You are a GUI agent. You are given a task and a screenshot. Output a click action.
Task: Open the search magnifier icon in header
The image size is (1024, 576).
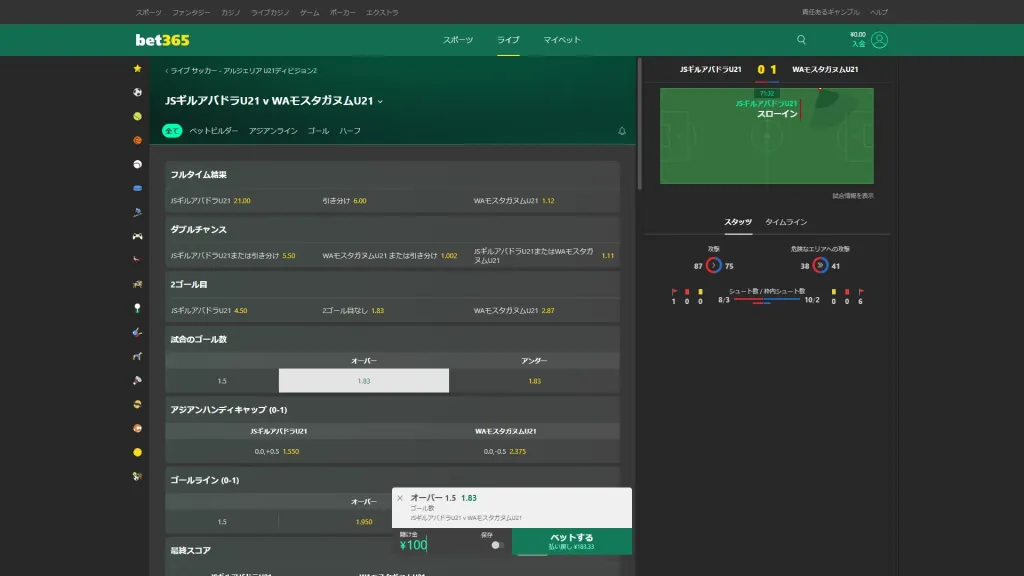pos(801,40)
